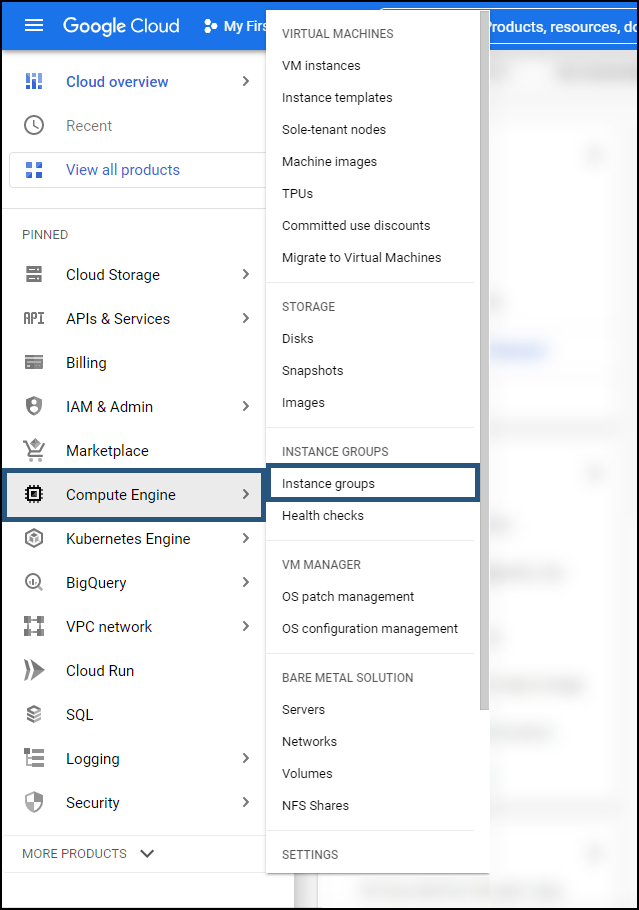Expand Security submenu chevron

[246, 802]
